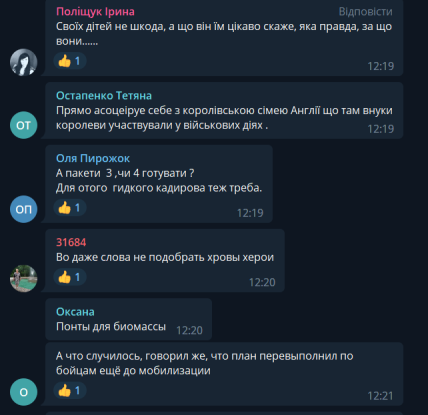This screenshot has width=428, height=415.
Task: Click the 12:19 timestamp on Оля Пирожок's message
Action: pyautogui.click(x=250, y=213)
